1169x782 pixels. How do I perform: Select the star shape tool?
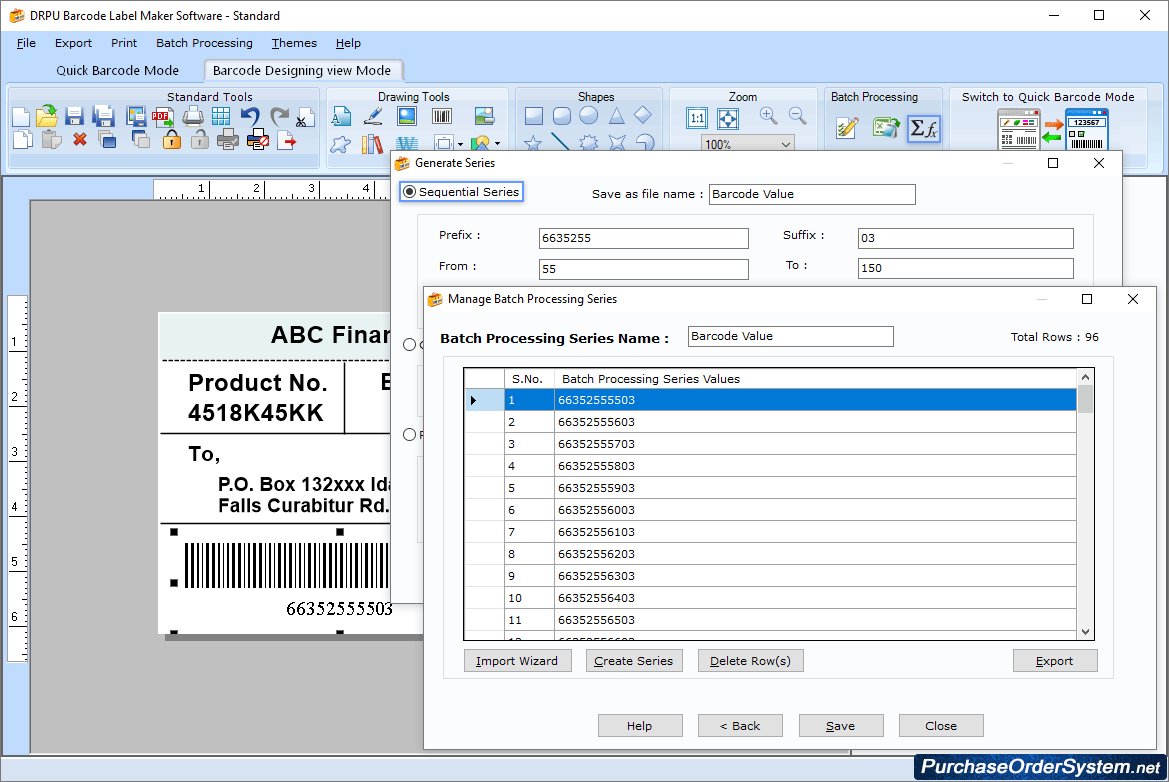531,144
